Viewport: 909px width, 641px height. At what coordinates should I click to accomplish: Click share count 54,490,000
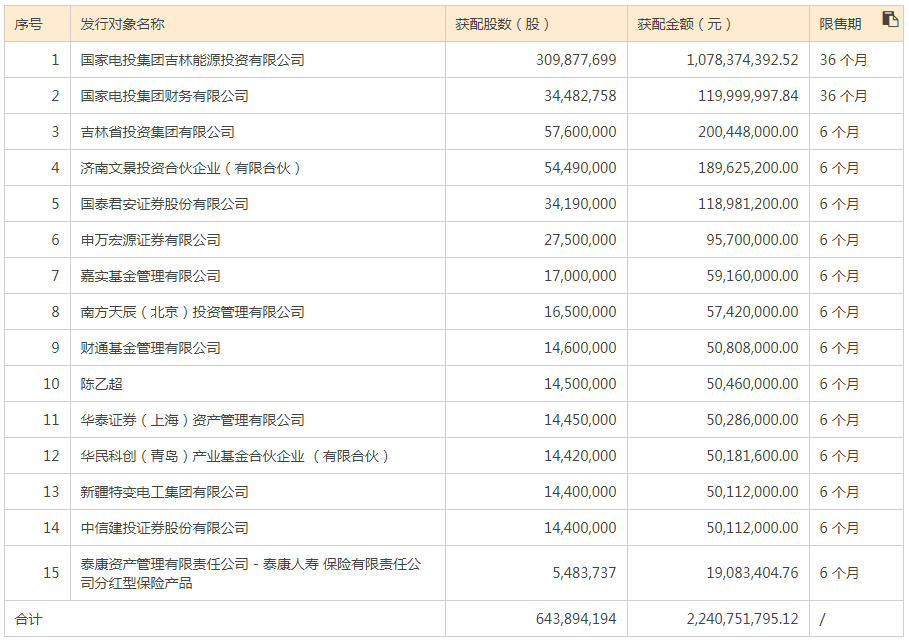point(580,168)
